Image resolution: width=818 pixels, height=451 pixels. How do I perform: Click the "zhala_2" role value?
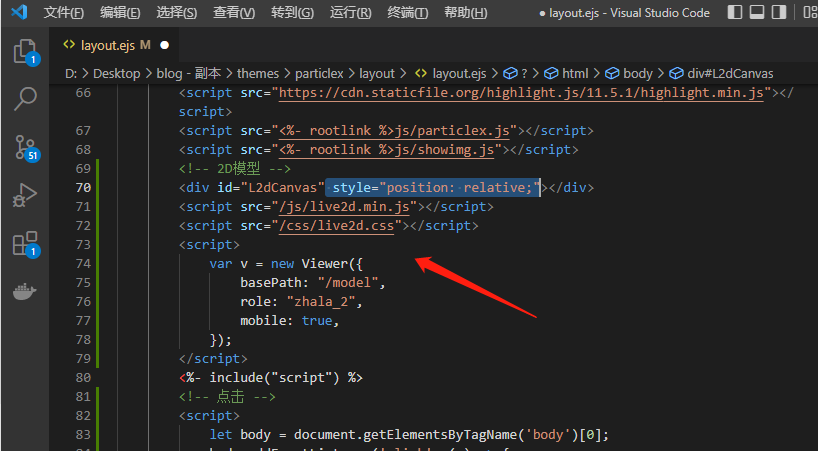[x=320, y=301]
